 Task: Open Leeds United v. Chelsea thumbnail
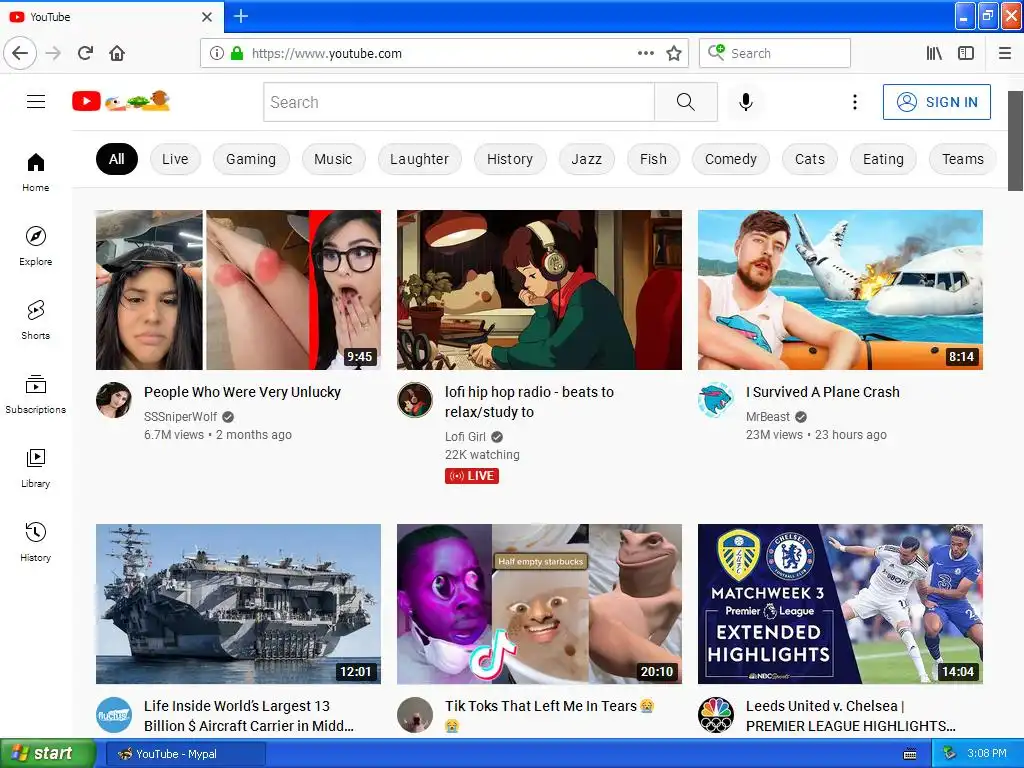(x=840, y=604)
